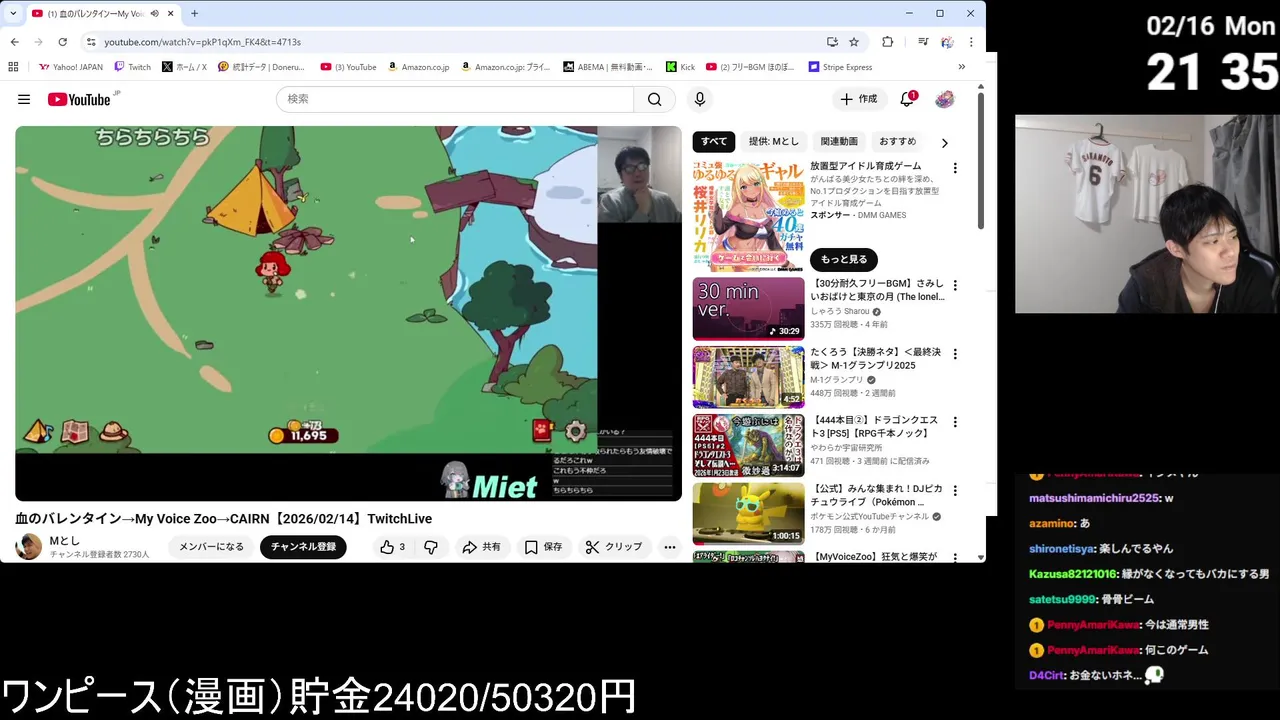Click the Chrome address bar URL
This screenshot has height=720, width=1280.
[202, 42]
